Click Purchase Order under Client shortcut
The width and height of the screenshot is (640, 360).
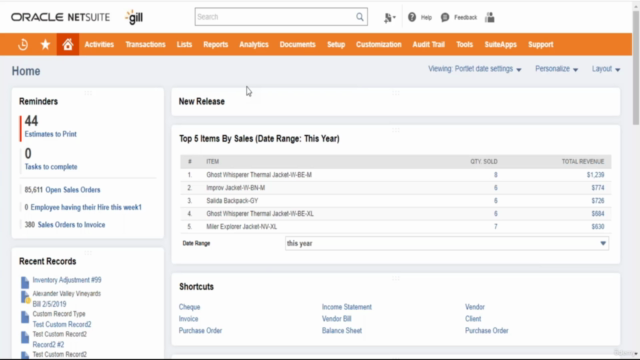pyautogui.click(x=487, y=331)
